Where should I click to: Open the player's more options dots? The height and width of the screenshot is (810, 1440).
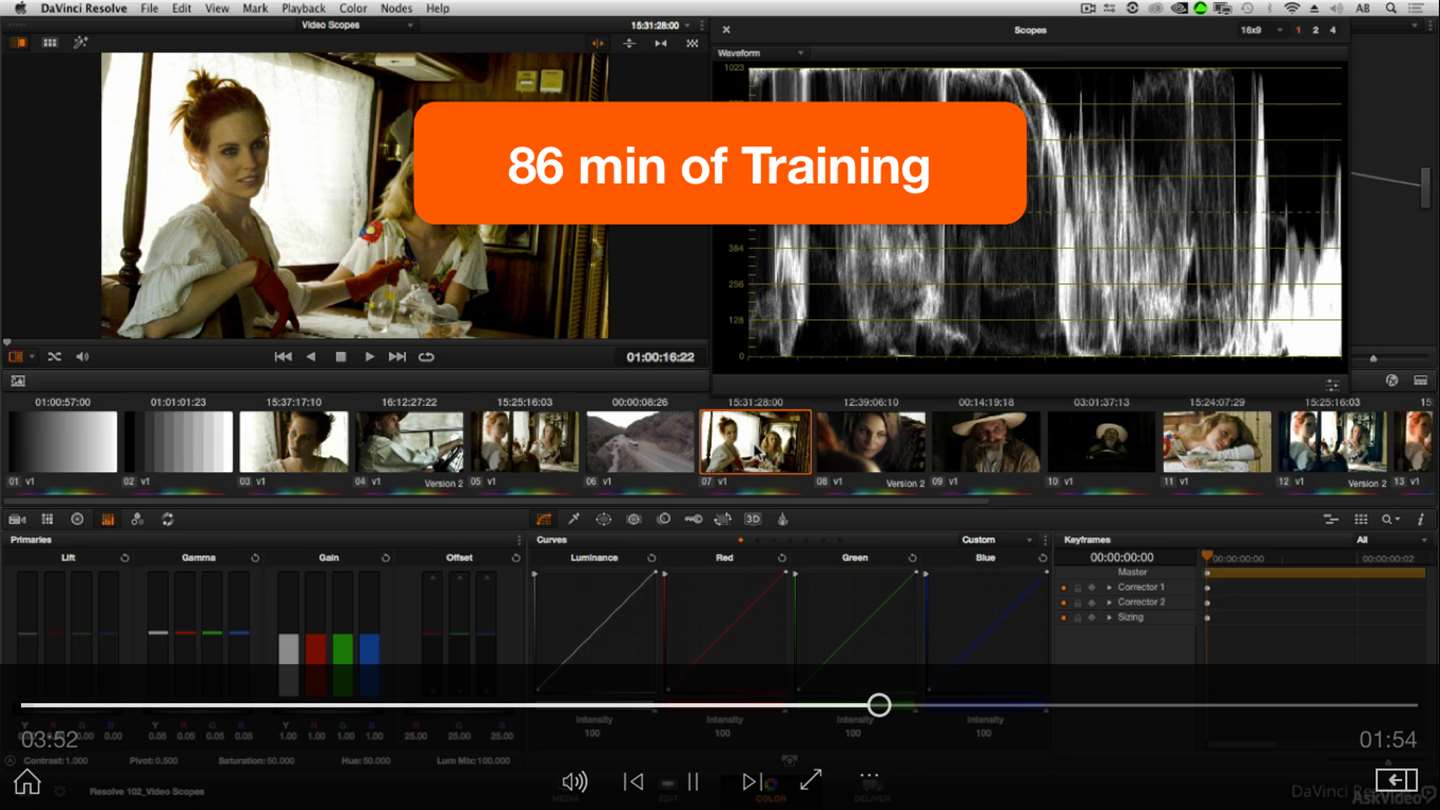tap(869, 776)
